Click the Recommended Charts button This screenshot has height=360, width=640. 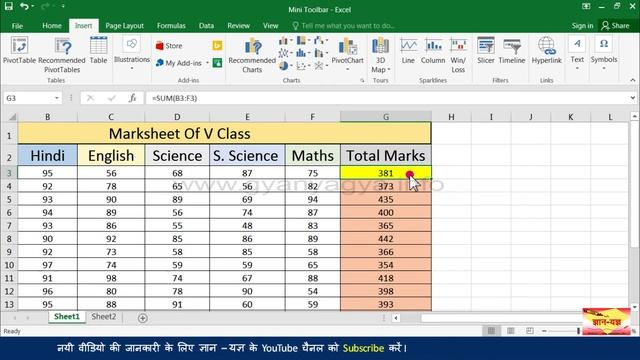[x=252, y=55]
